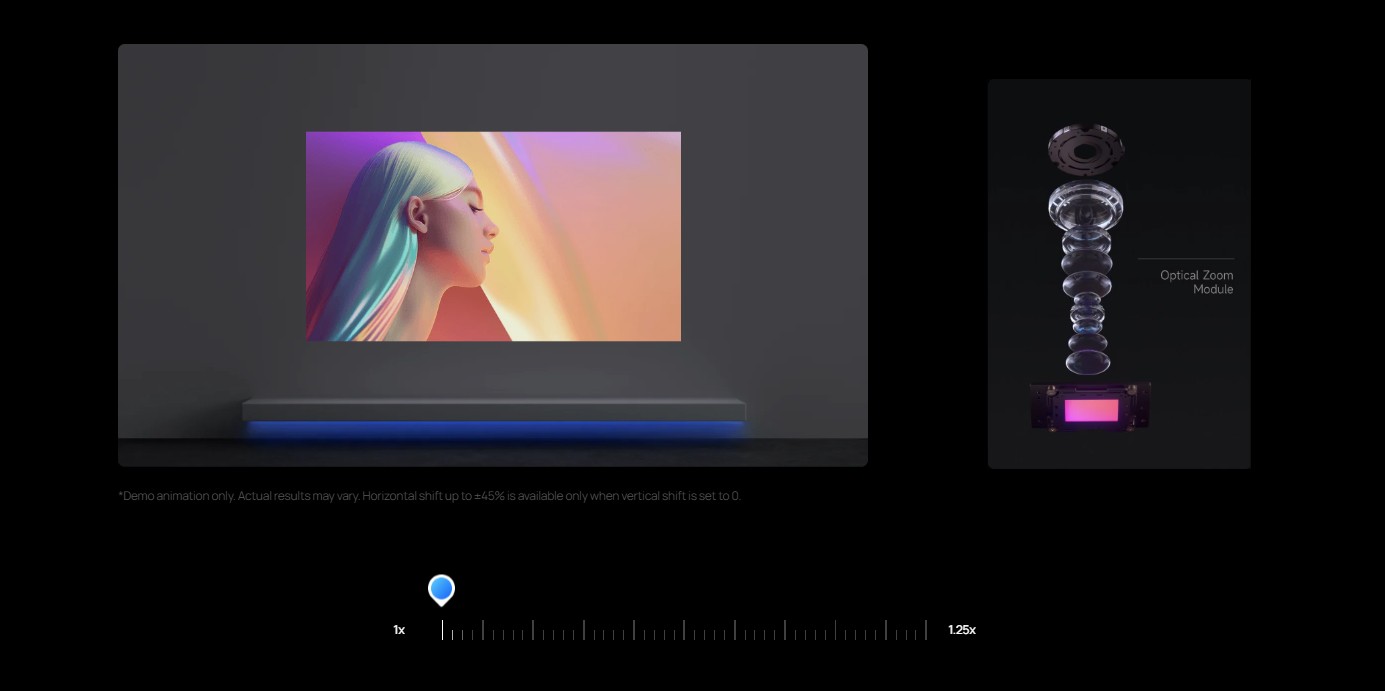Click the glowing pink display chip
The width and height of the screenshot is (1385, 691).
click(1091, 410)
